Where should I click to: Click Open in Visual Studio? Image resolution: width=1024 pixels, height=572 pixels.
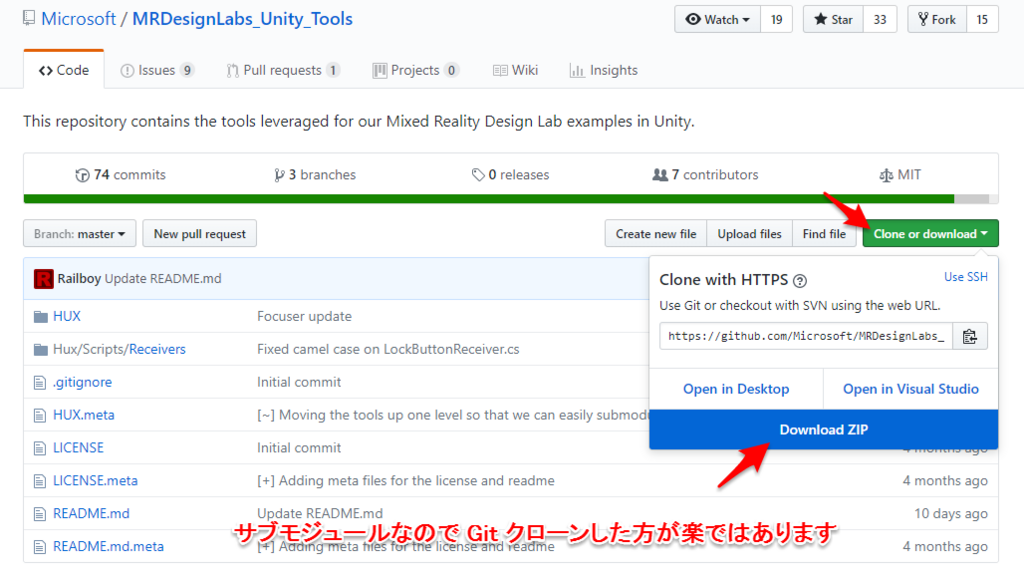pos(910,389)
